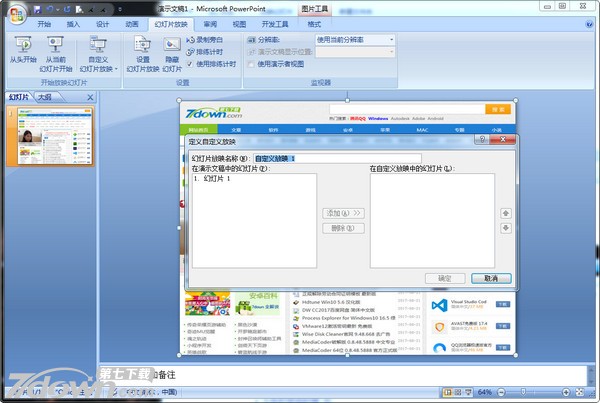Open the Review (审阅) ribbon tab
Screen dimensions: 600x403
coord(210,24)
